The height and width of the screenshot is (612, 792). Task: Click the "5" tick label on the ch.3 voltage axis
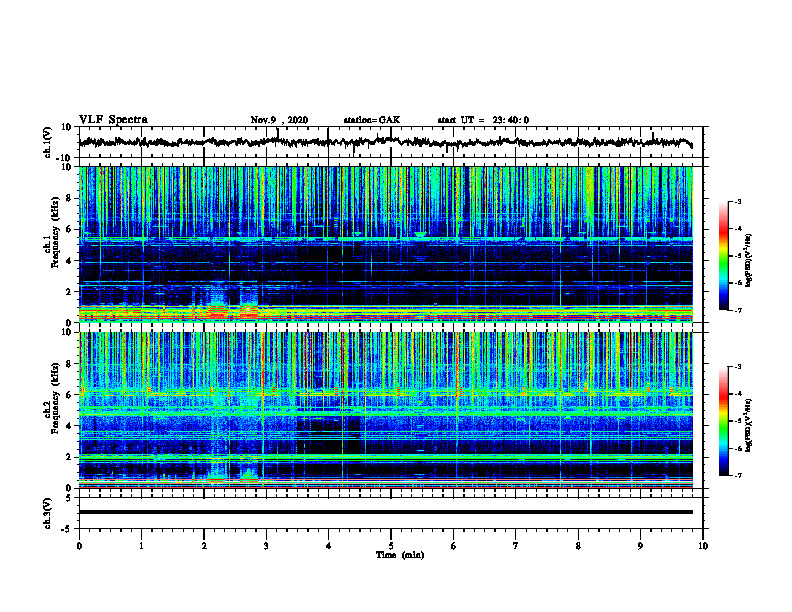click(69, 498)
